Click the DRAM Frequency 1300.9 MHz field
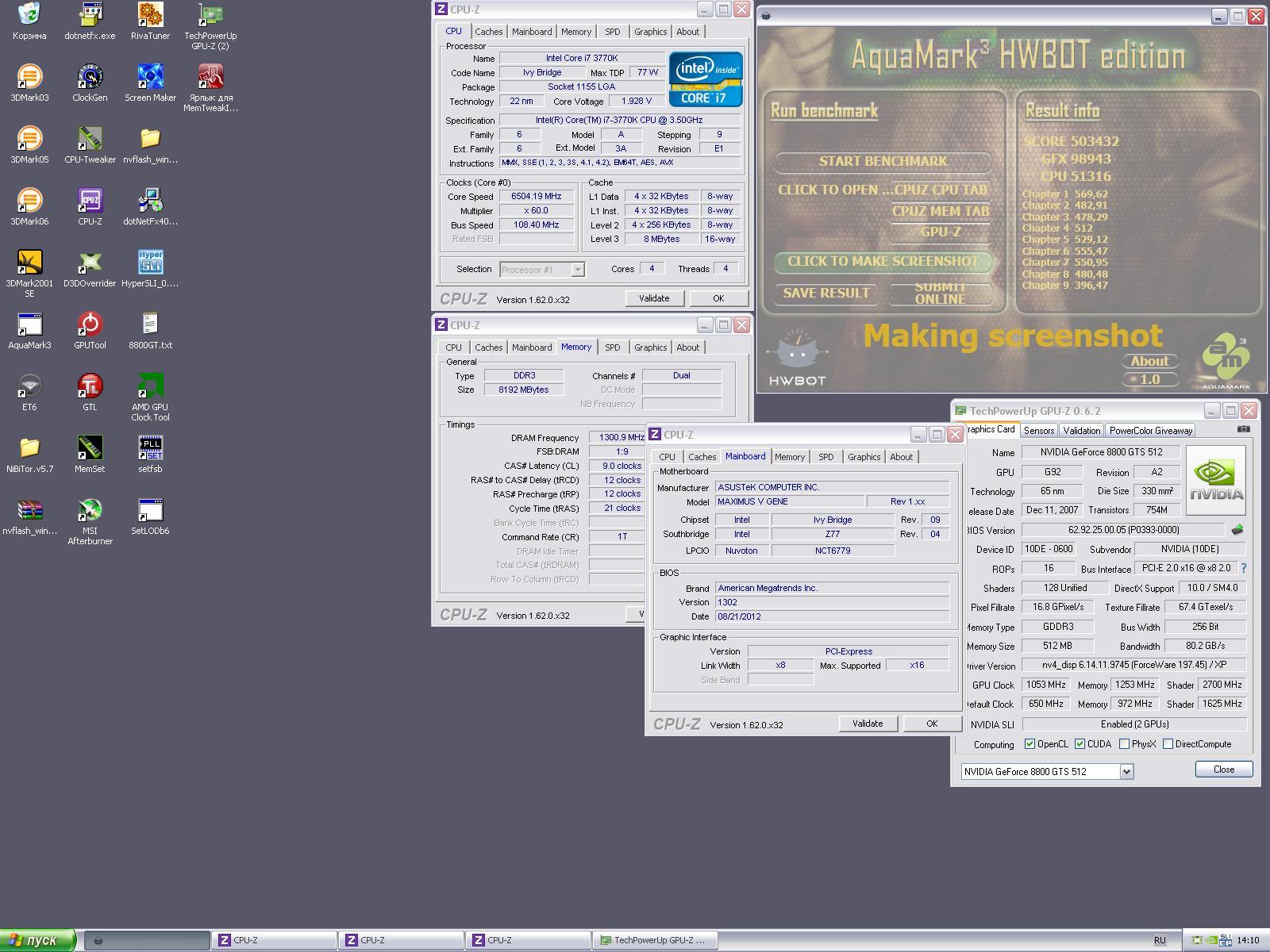1270x952 pixels. click(x=619, y=437)
